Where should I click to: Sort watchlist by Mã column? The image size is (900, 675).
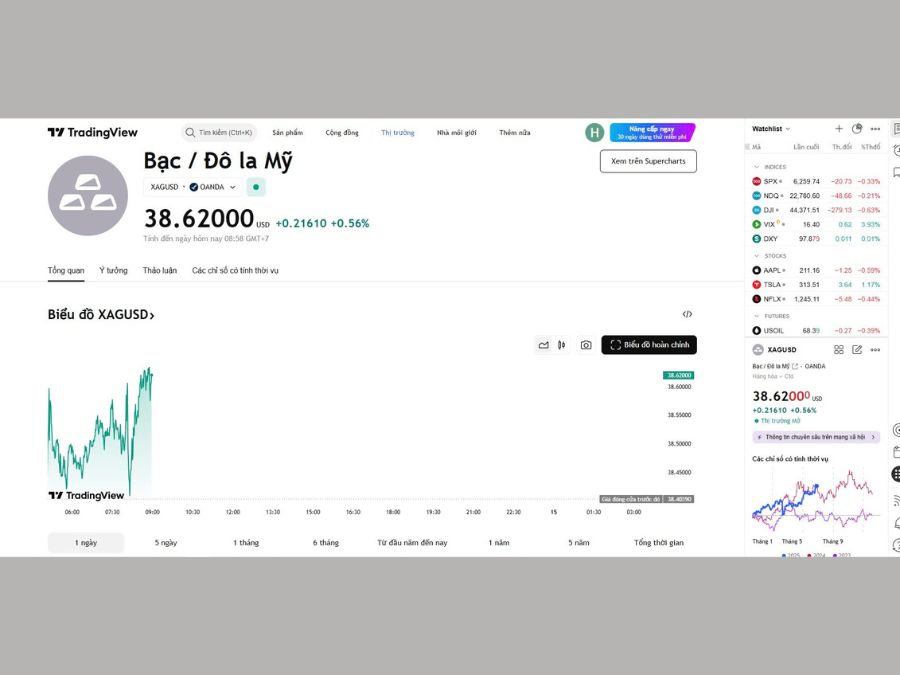pos(757,147)
